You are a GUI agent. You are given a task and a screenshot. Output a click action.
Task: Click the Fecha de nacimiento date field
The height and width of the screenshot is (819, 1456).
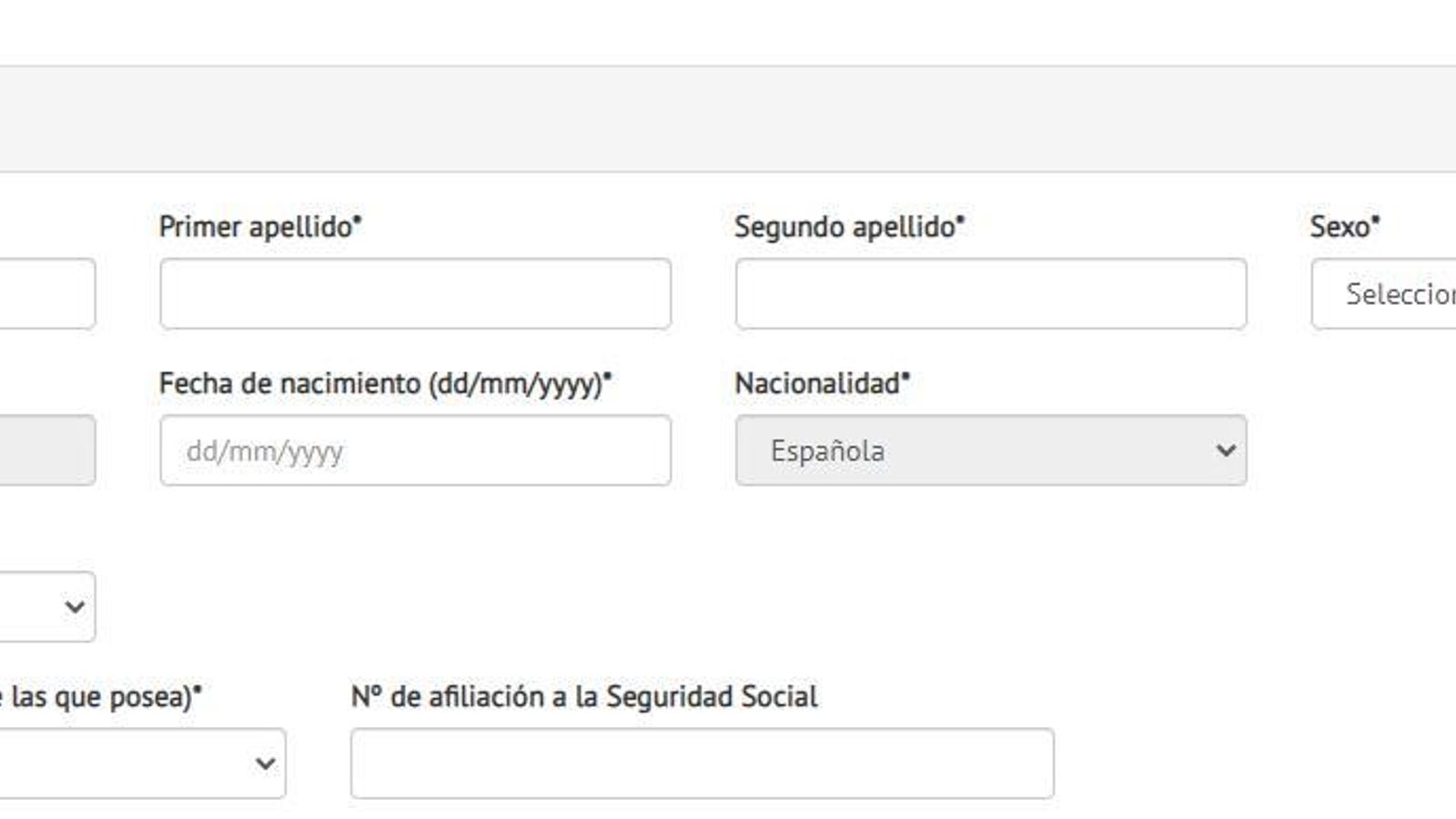[415, 450]
